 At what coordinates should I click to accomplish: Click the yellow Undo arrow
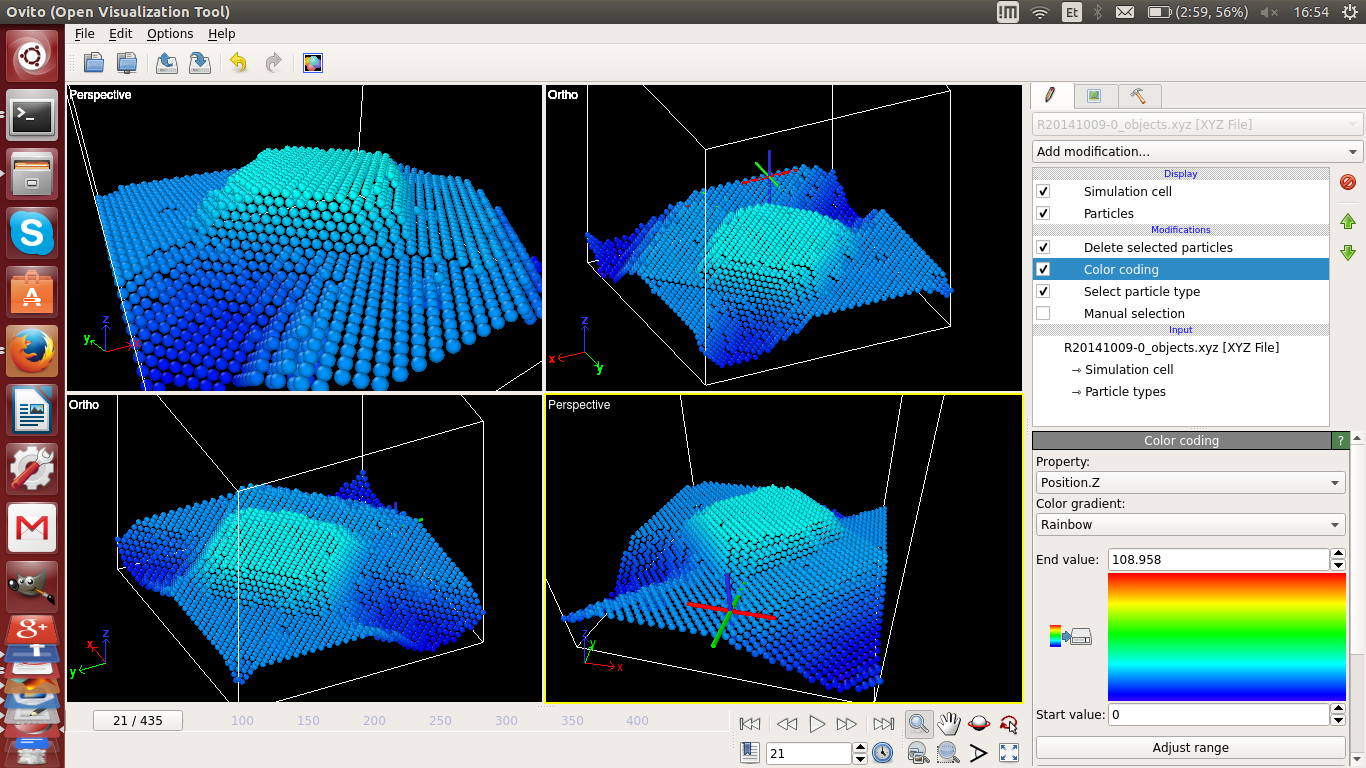click(x=238, y=63)
